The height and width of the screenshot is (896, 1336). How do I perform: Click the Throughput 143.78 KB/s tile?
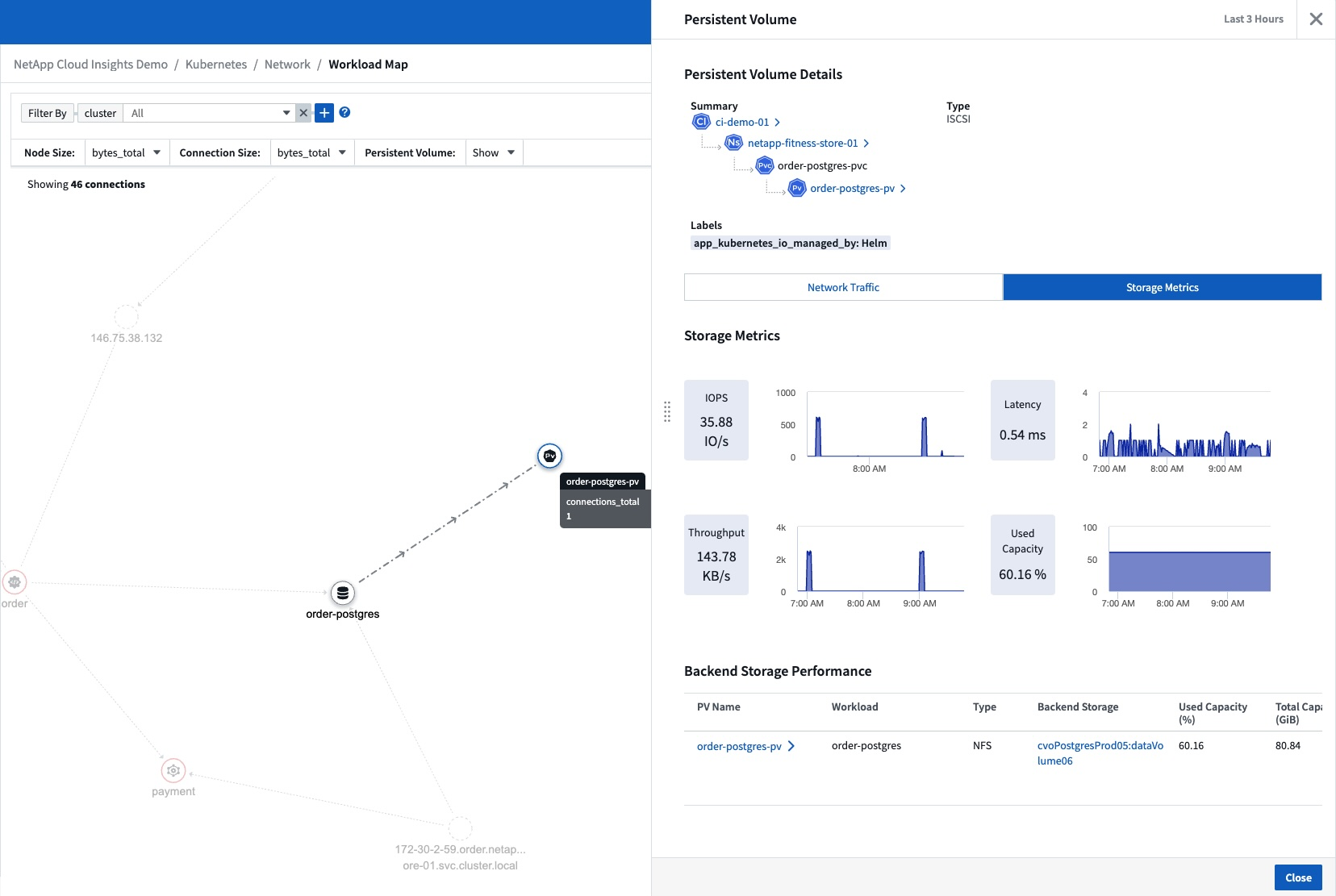716,555
